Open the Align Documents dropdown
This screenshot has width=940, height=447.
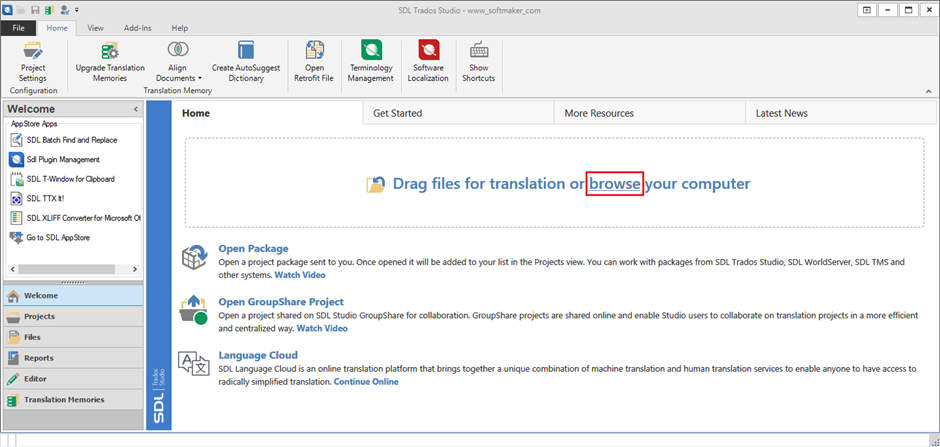pos(179,62)
